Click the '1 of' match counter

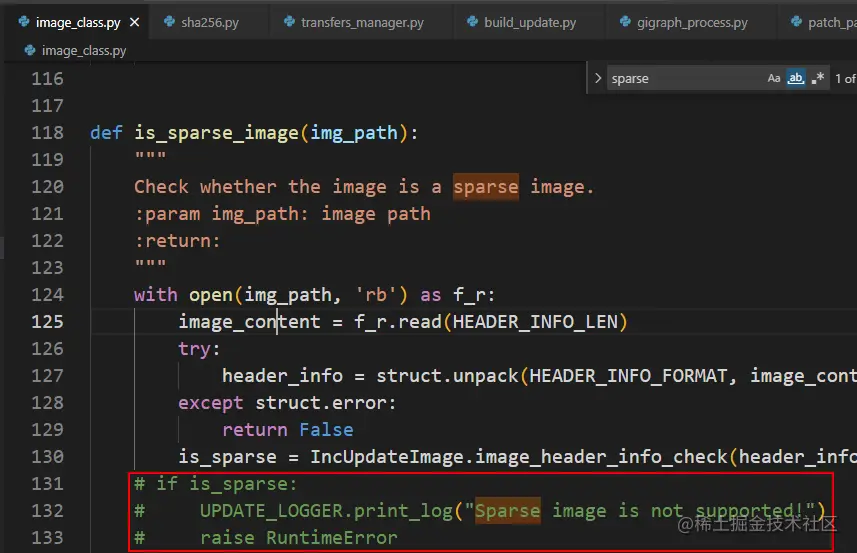pyautogui.click(x=845, y=79)
